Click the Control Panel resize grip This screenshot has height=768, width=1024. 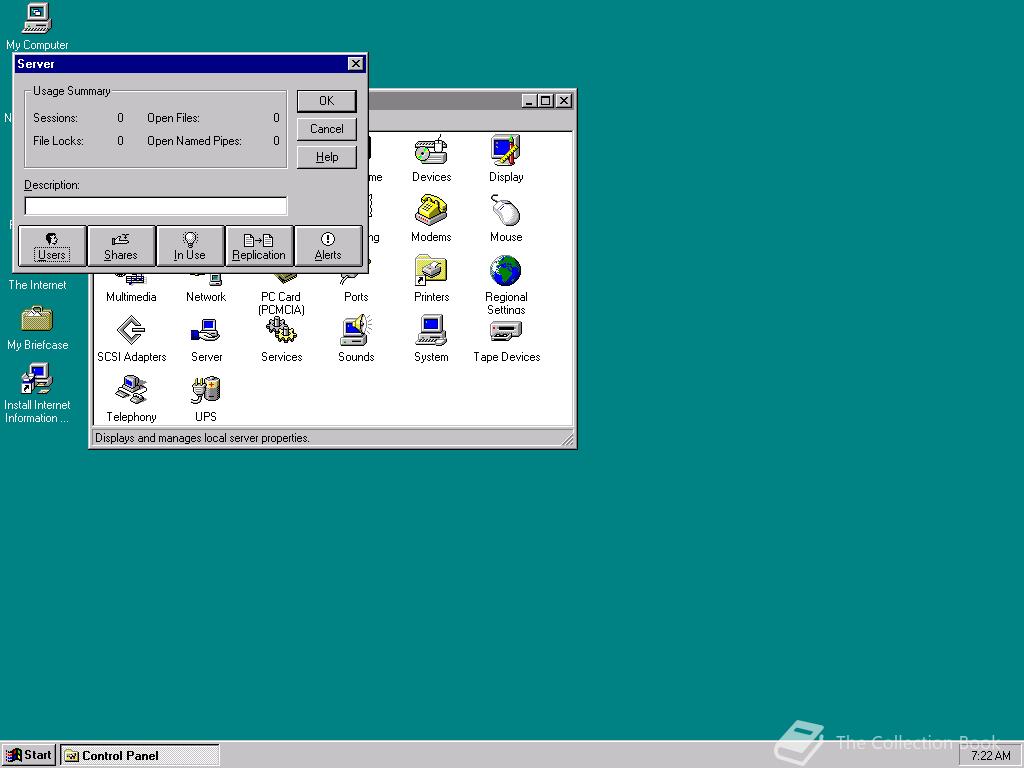click(x=568, y=440)
